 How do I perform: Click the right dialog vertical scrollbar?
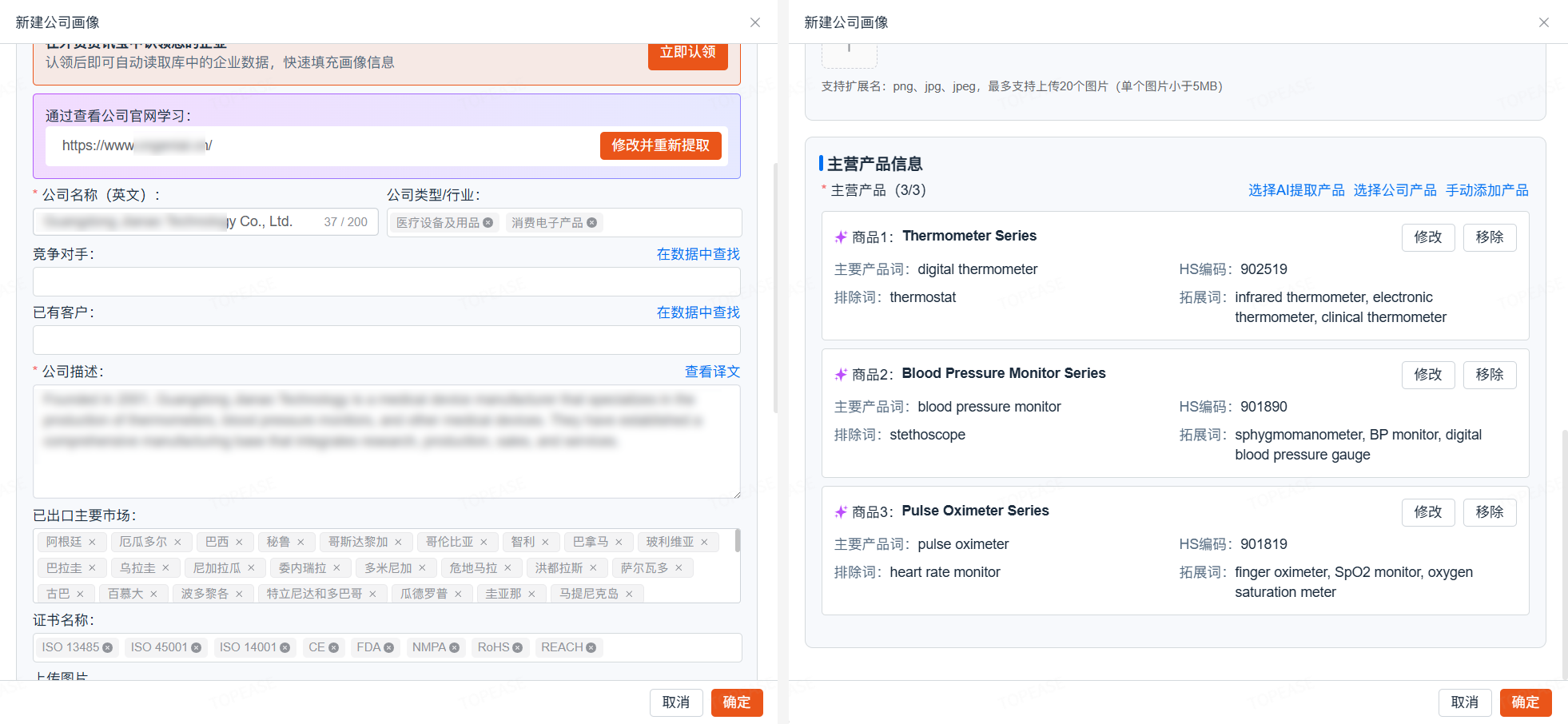point(1565,555)
